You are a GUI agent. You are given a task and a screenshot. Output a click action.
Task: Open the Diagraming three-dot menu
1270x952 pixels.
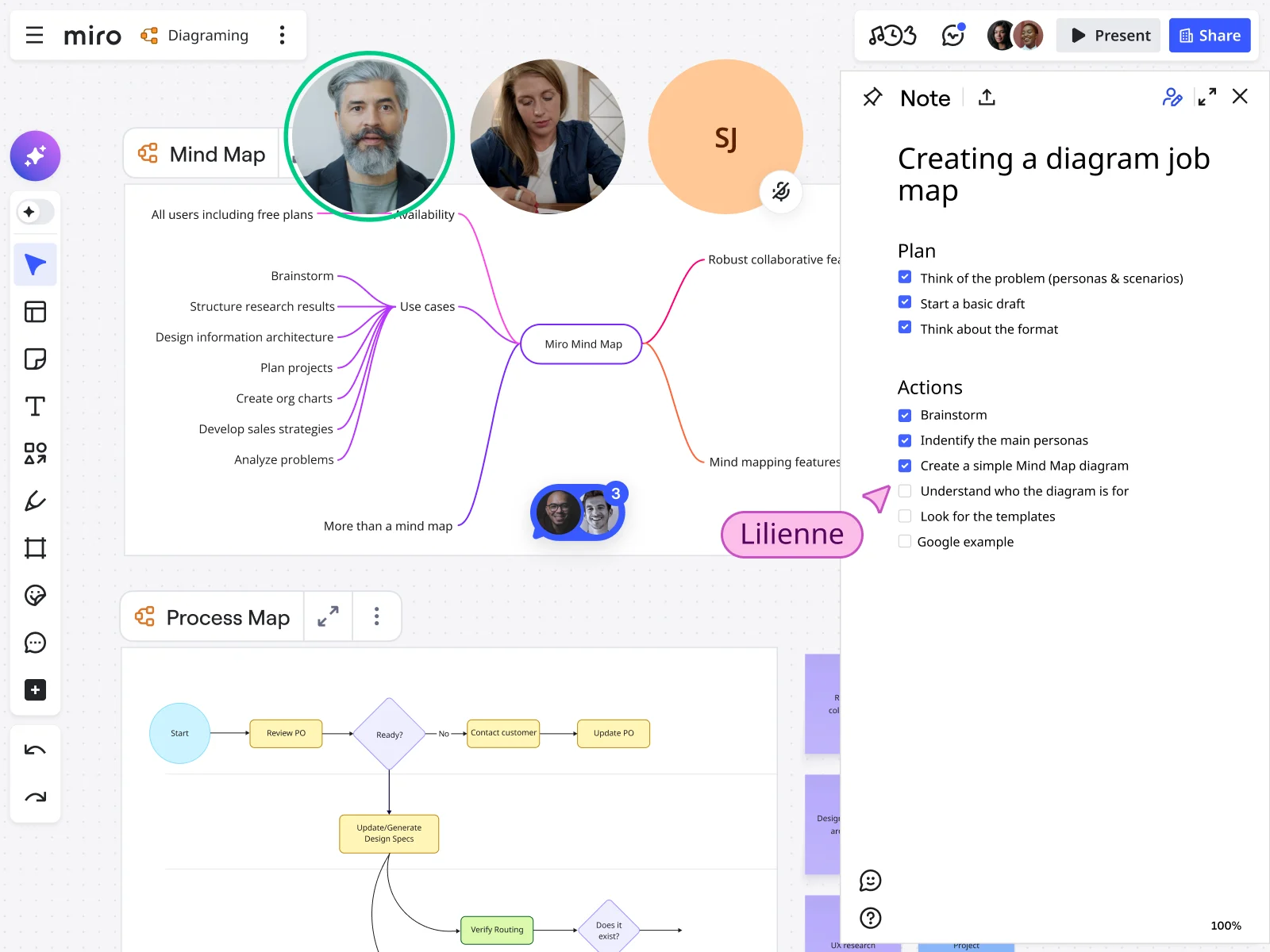[x=282, y=35]
